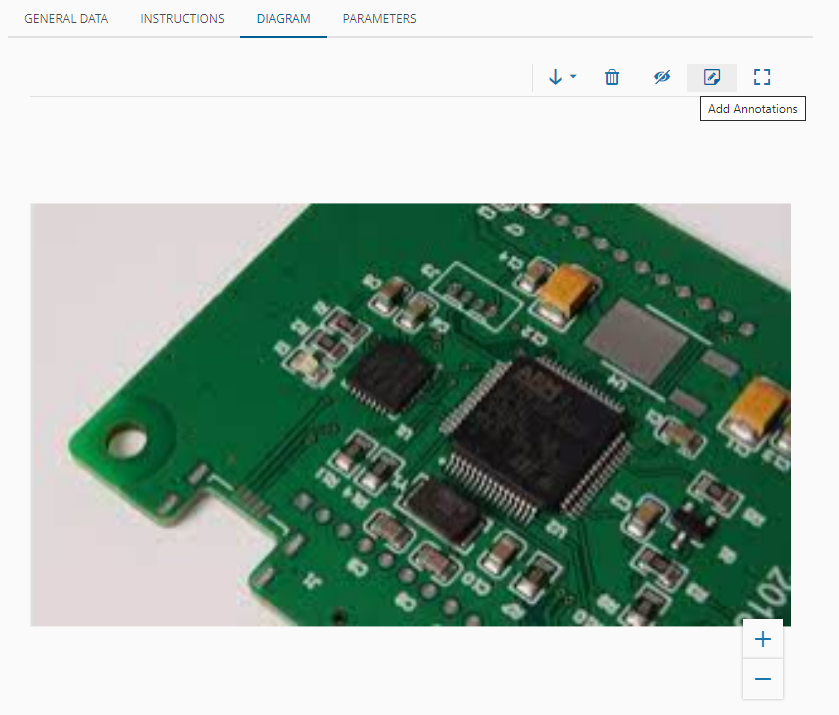This screenshot has height=715, width=839.
Task: Click the circuit board diagram image
Action: pyautogui.click(x=410, y=415)
